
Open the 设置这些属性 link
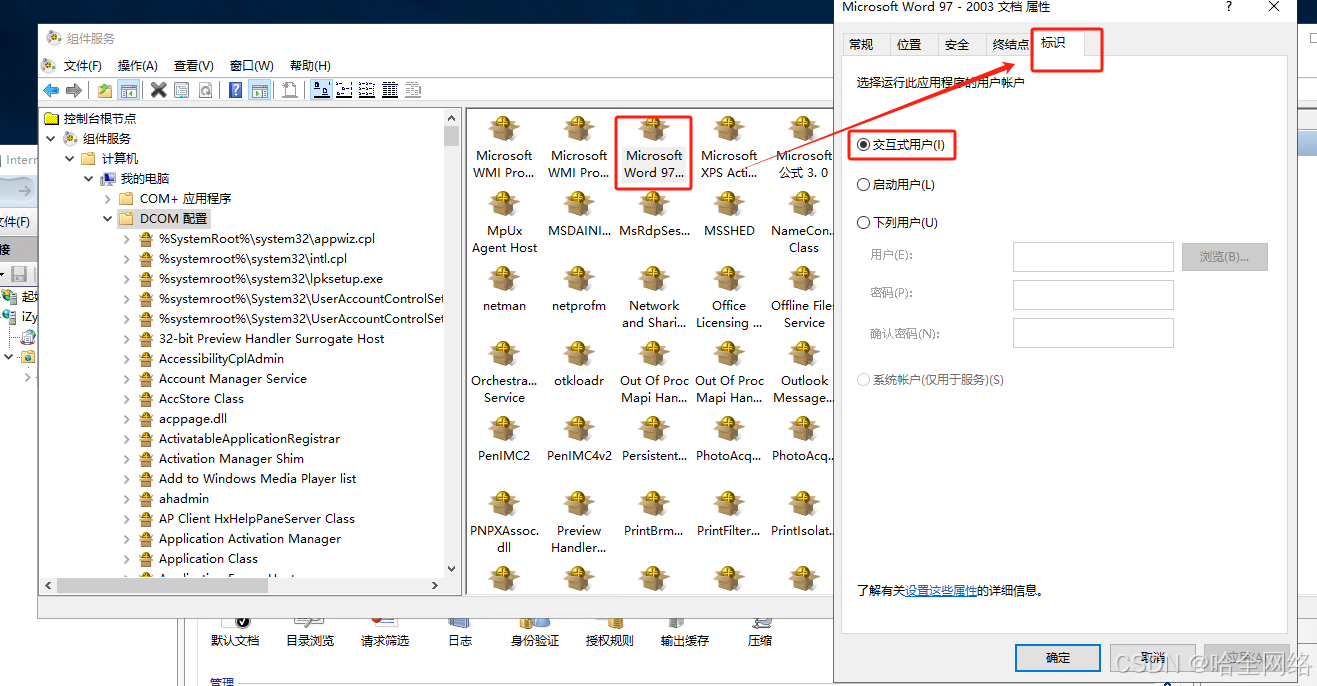[x=941, y=591]
